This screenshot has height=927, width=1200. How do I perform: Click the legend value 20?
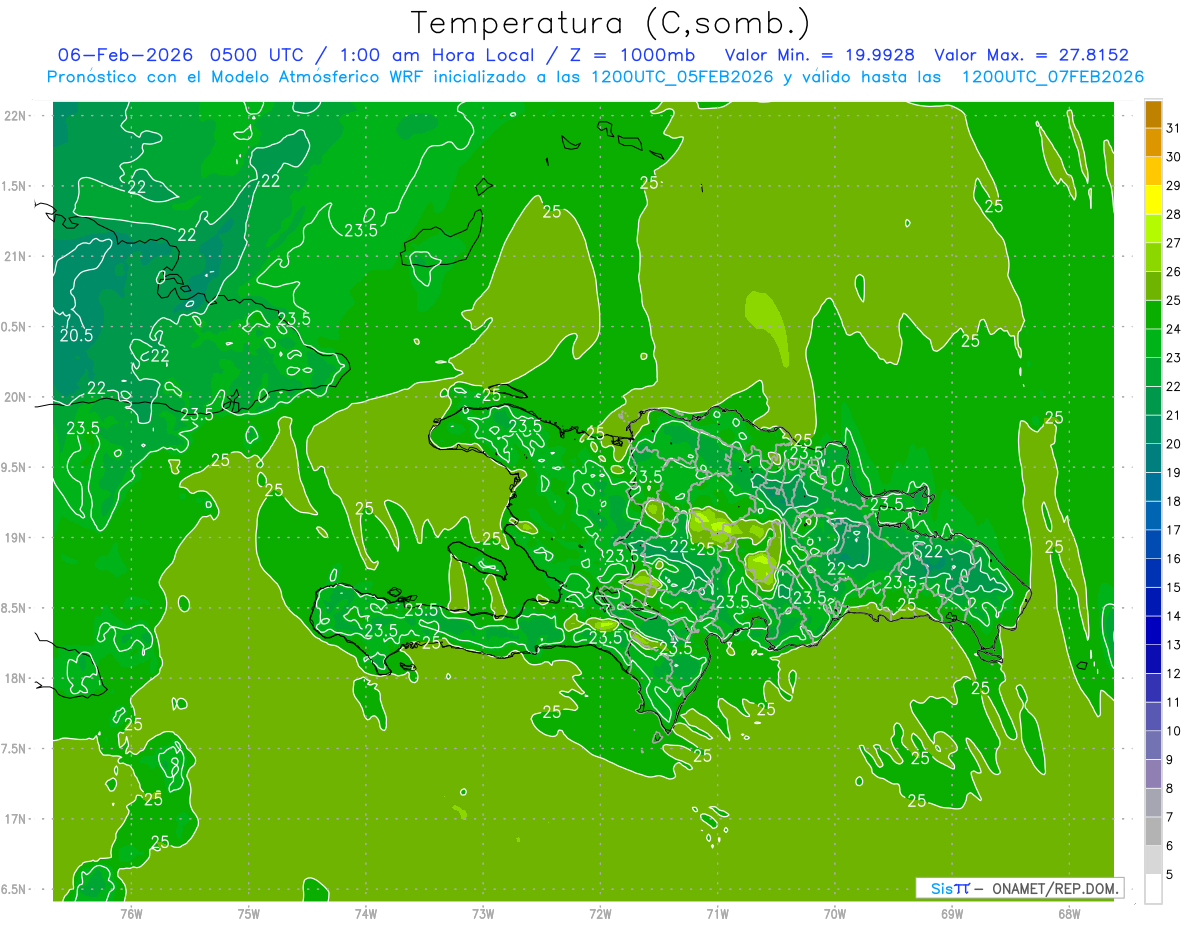[1174, 444]
